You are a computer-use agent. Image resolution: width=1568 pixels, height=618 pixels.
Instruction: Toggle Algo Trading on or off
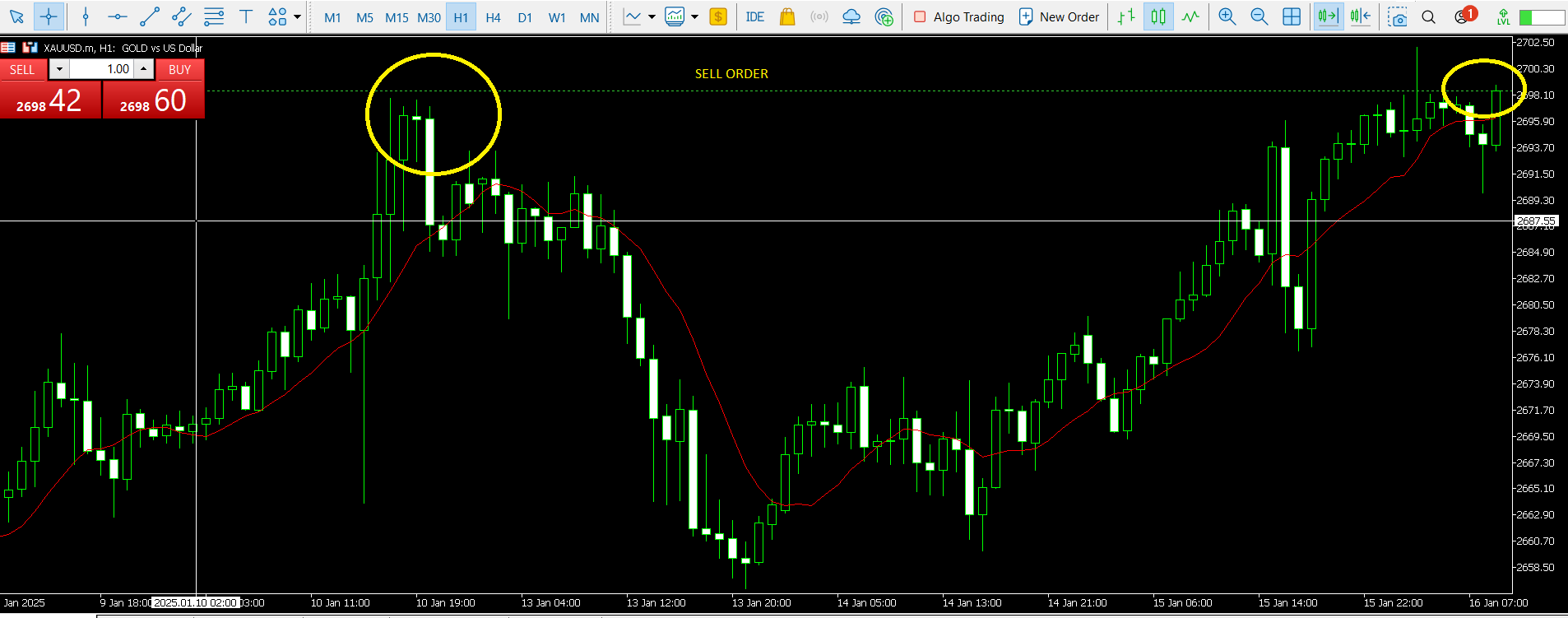pos(959,16)
